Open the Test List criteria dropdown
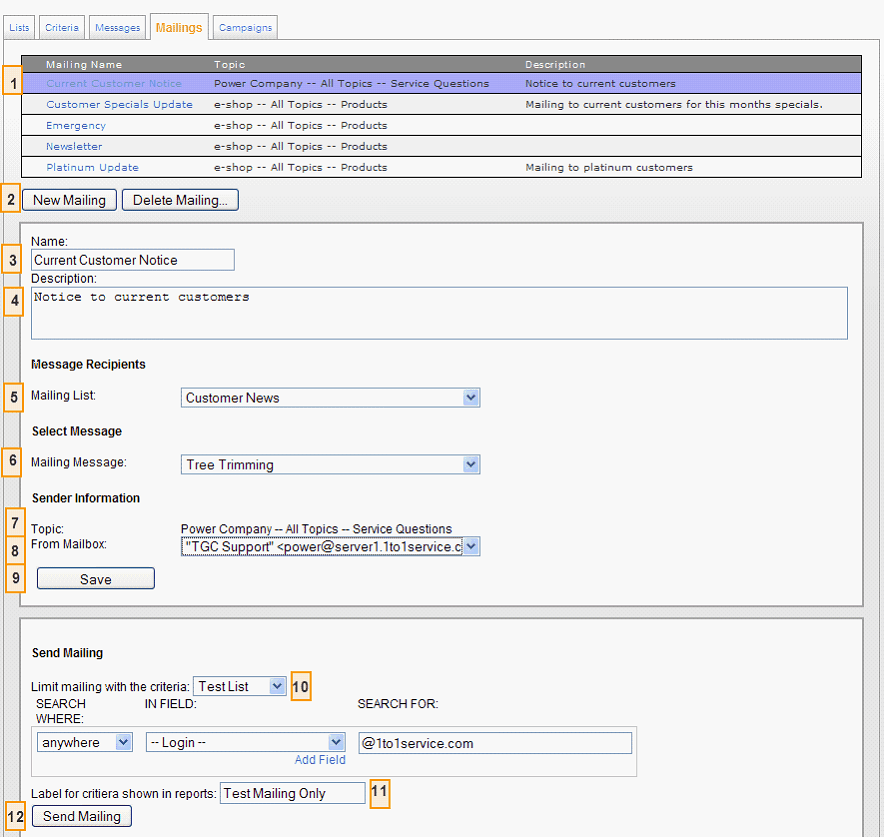The width and height of the screenshot is (885, 838). 240,686
